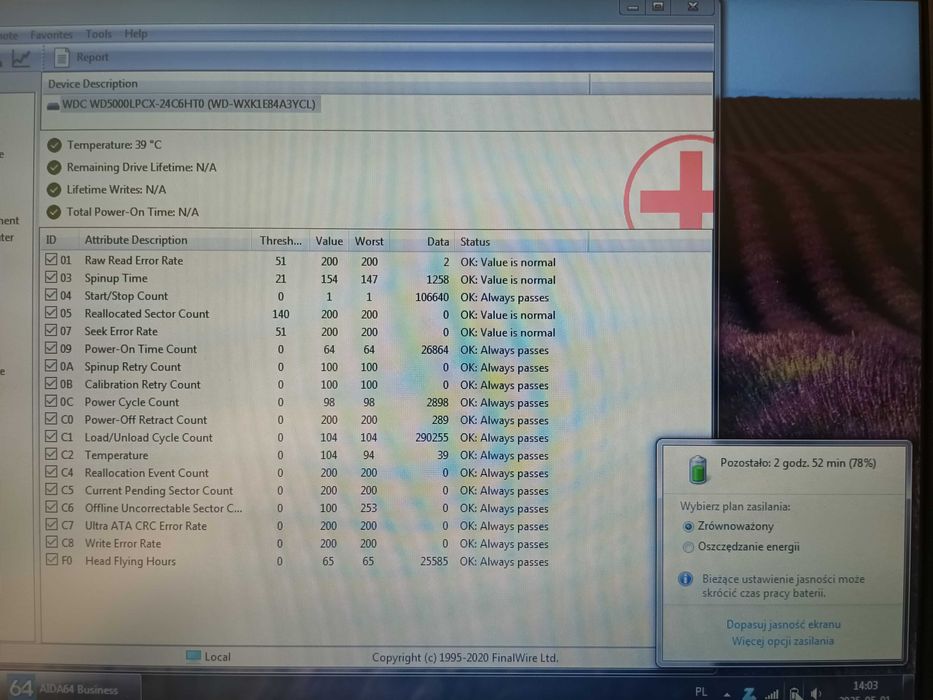The width and height of the screenshot is (933, 700).
Task: Toggle checkbox for C8 Write Error Rate
Action: point(51,542)
